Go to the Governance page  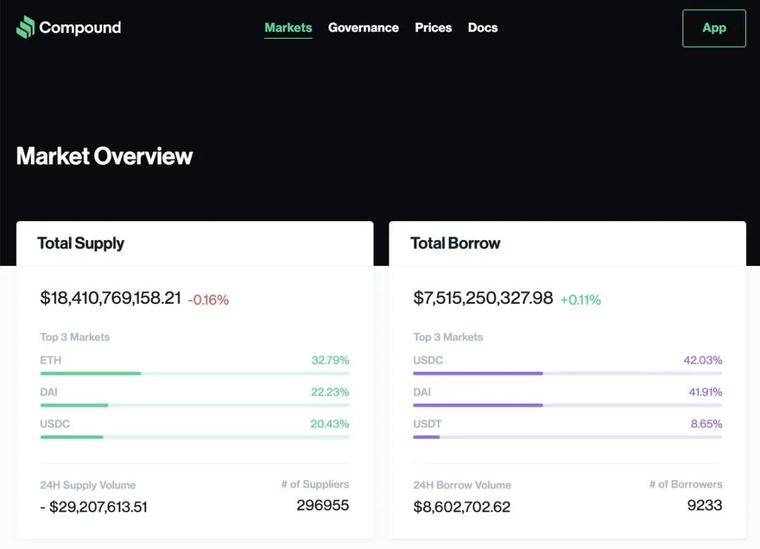[x=364, y=28]
